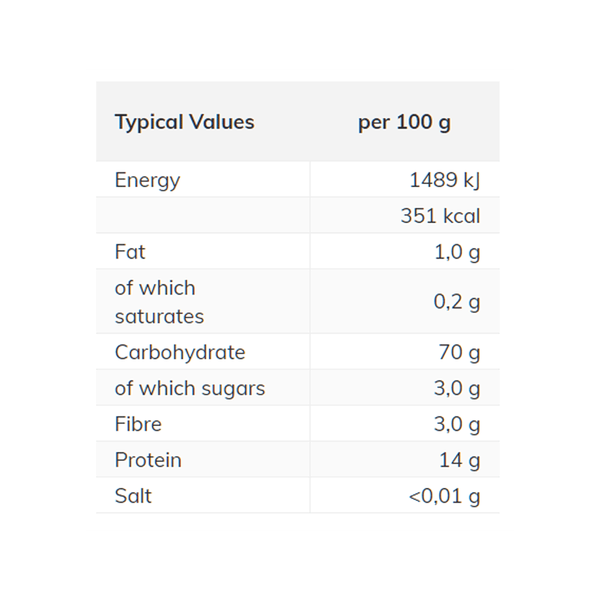Click the 0,2 g saturates value

457,302
